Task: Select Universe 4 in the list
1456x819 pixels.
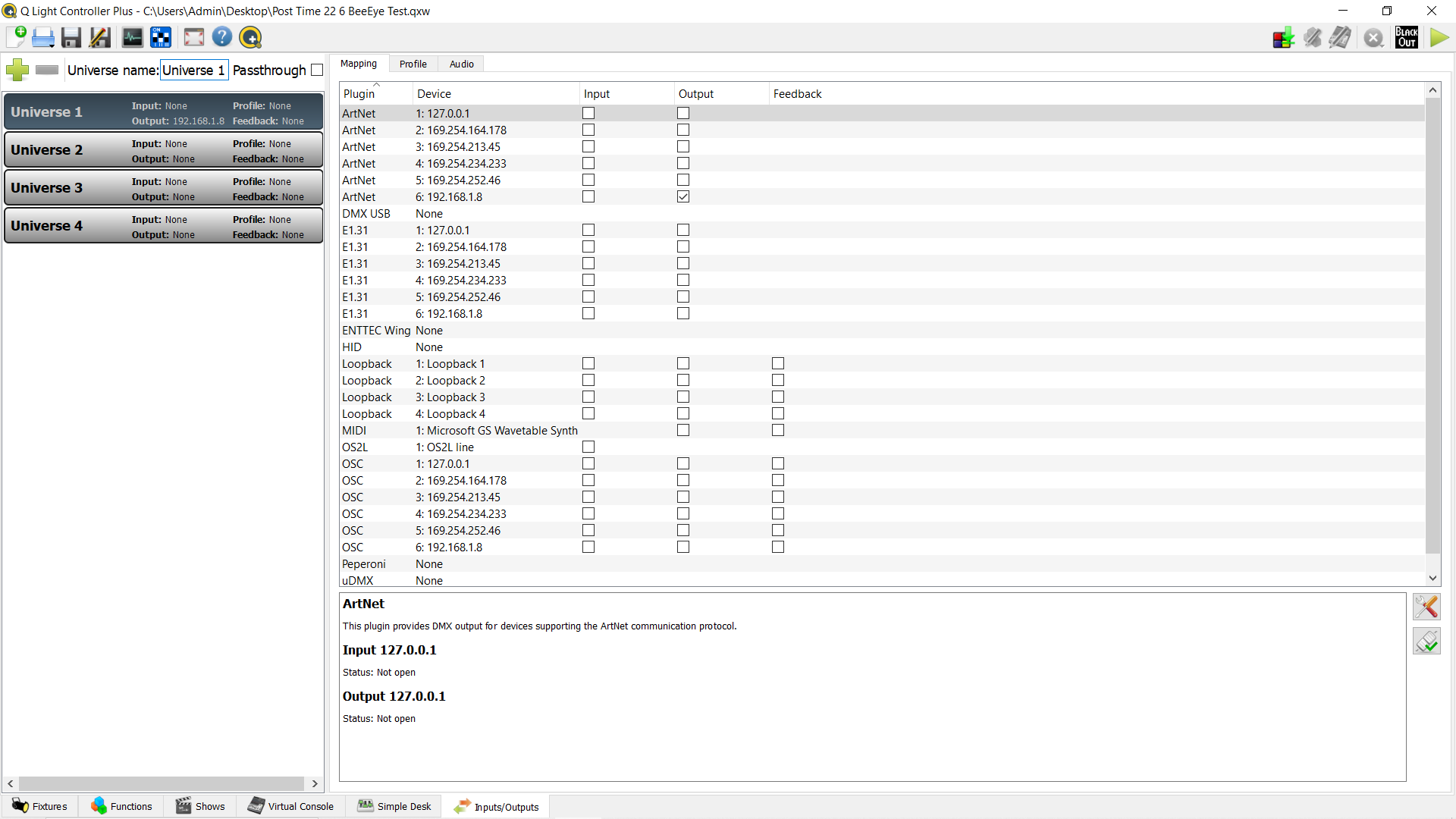Action: 164,226
